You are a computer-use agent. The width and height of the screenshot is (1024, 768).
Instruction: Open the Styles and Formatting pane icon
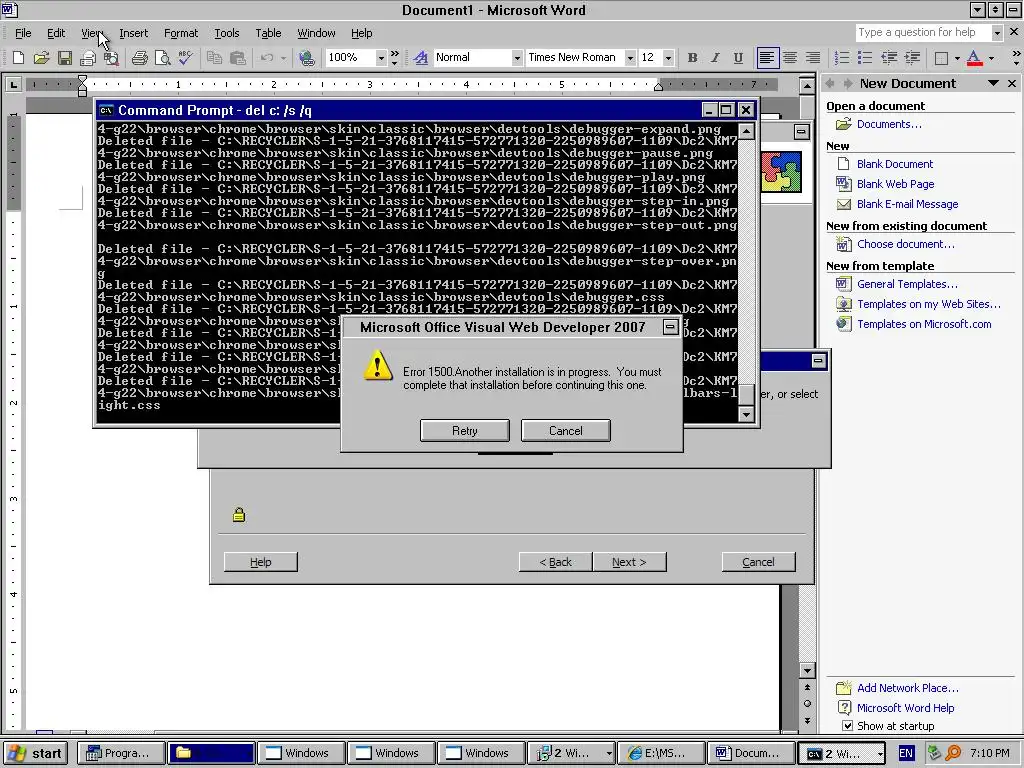421,57
